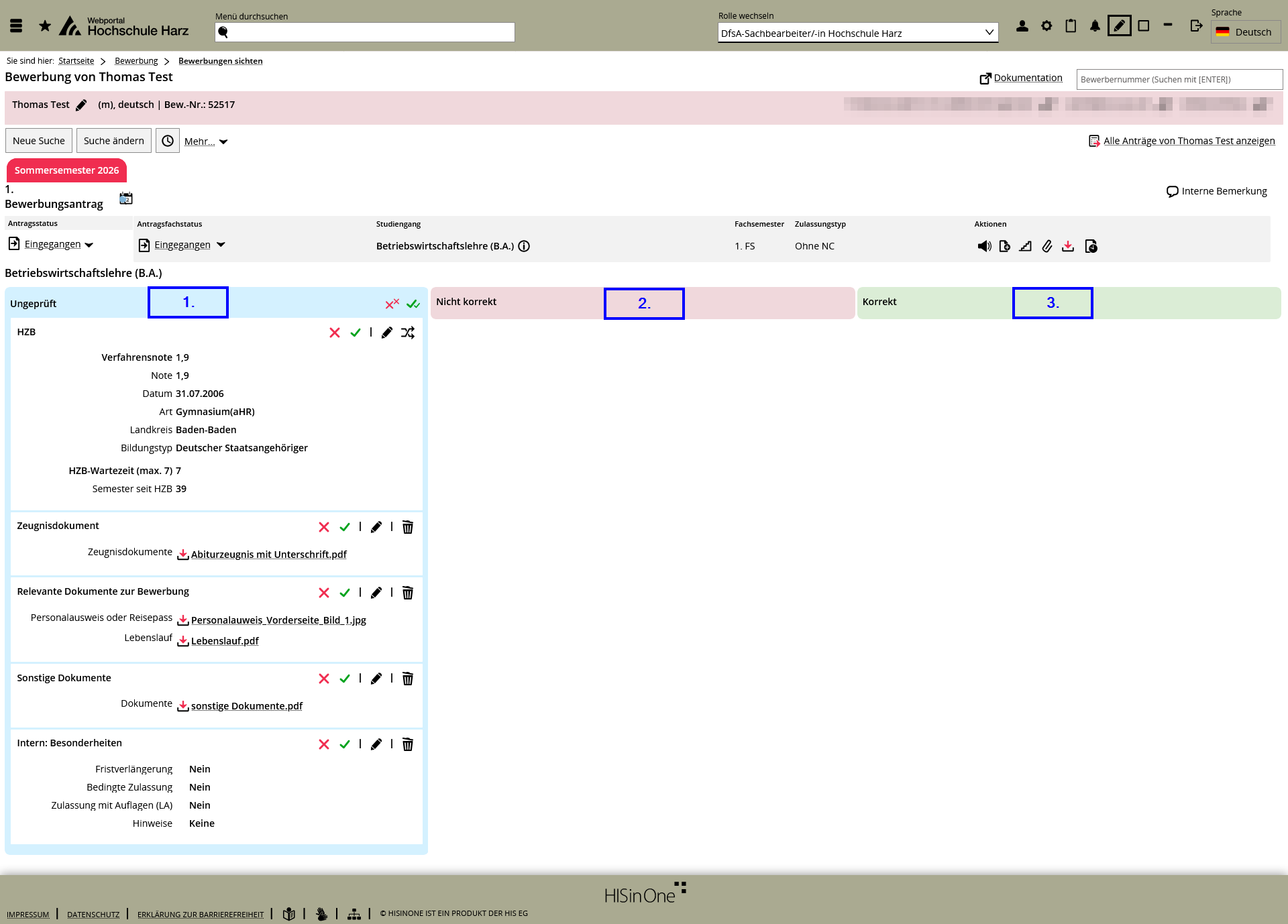The image size is (1288, 924).
Task: Click the shuffle icon in HZB section
Action: (x=408, y=333)
